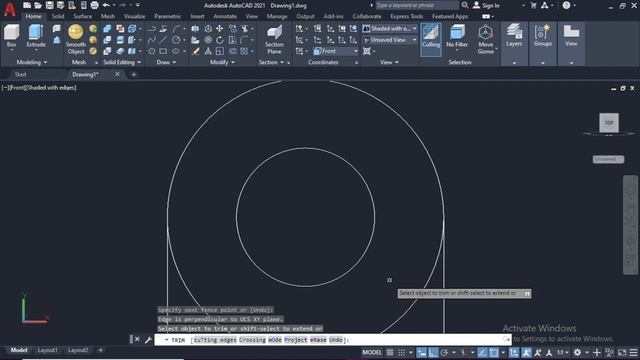
Task: Click the Crossing command option
Action: 252,340
